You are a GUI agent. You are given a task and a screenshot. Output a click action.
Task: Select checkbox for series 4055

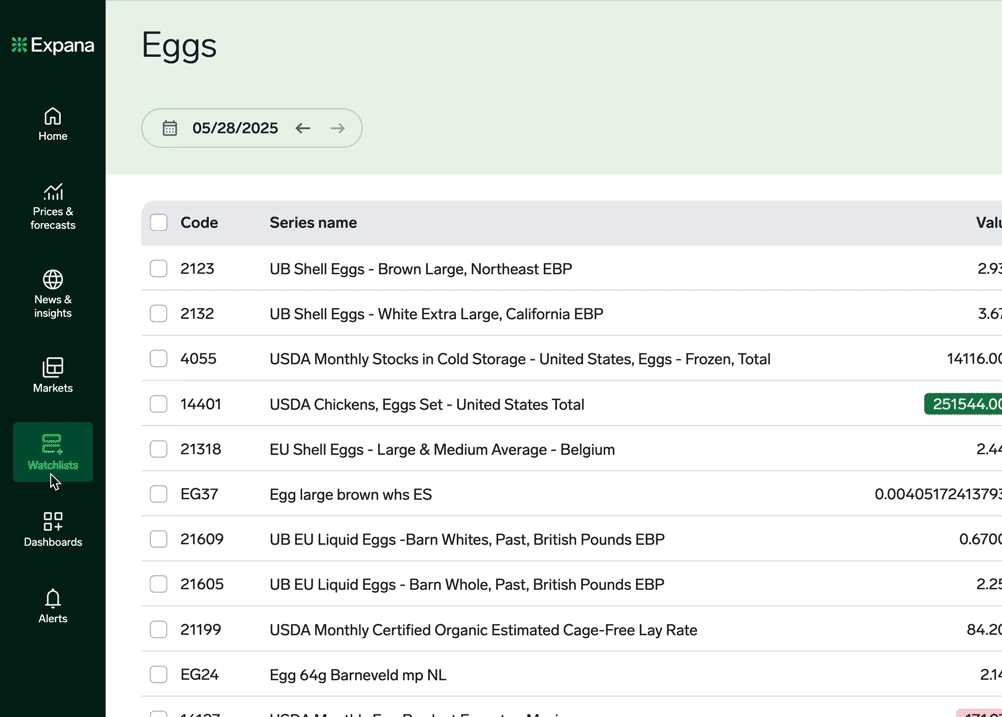(158, 358)
